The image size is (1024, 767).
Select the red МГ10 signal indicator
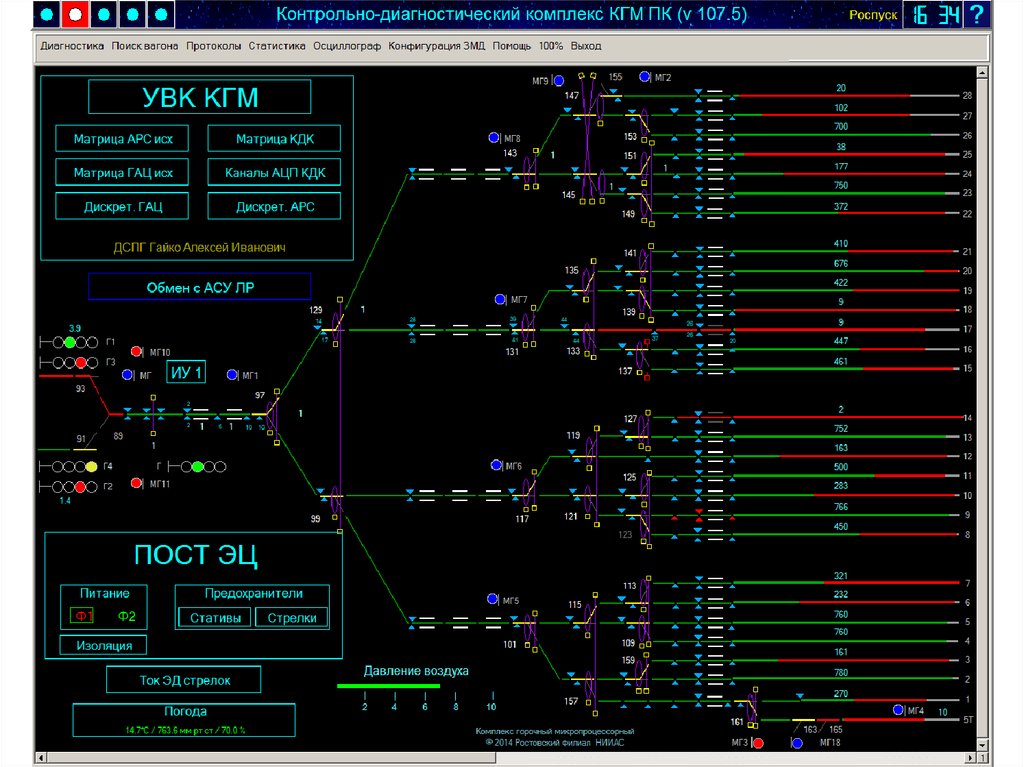click(137, 351)
